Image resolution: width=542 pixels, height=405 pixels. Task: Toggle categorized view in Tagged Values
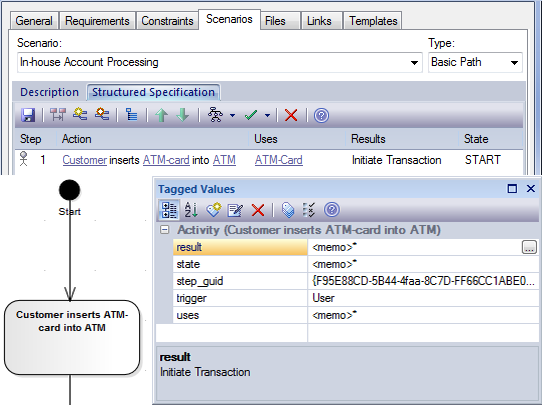(x=169, y=210)
